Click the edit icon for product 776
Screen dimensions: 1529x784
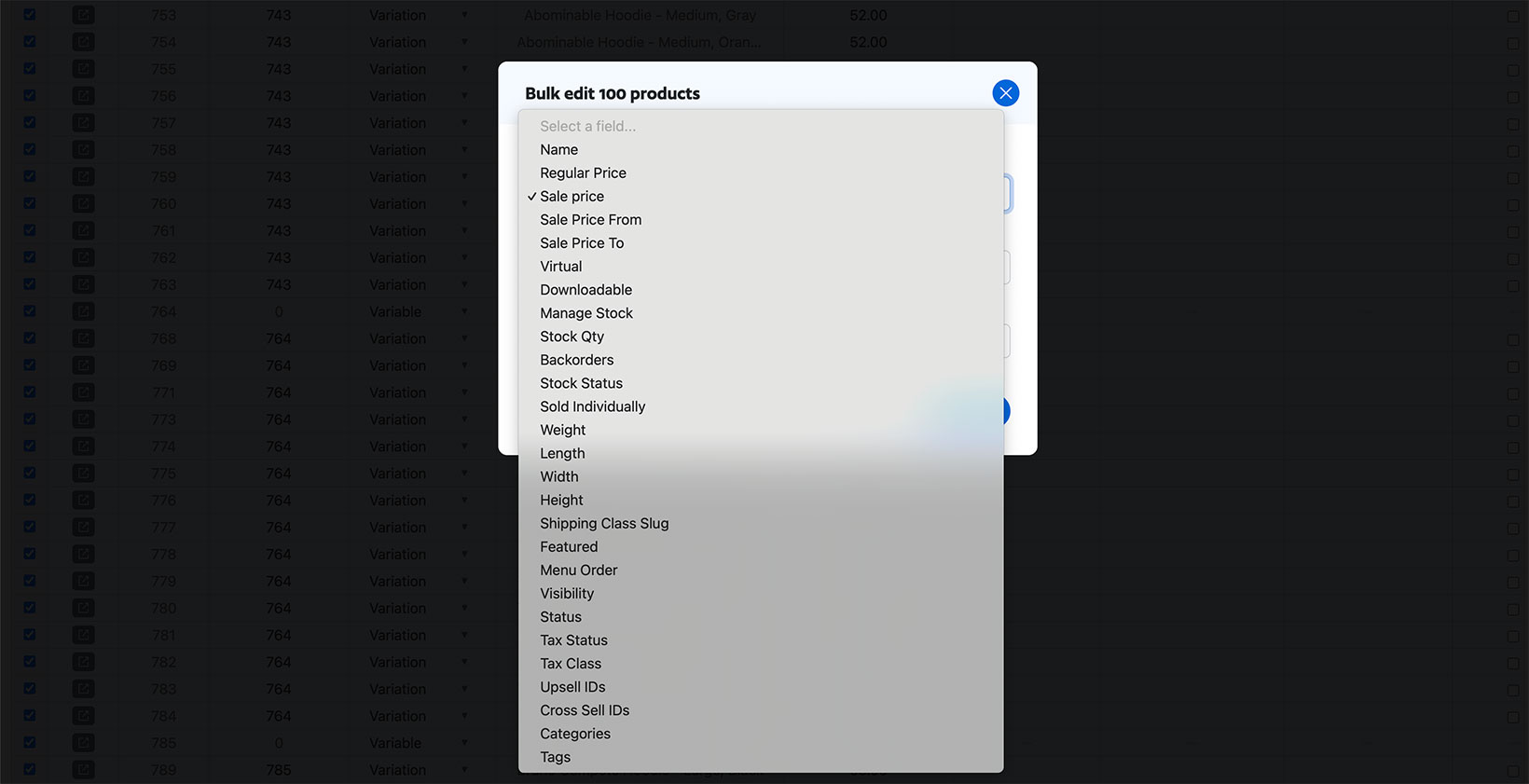[83, 500]
